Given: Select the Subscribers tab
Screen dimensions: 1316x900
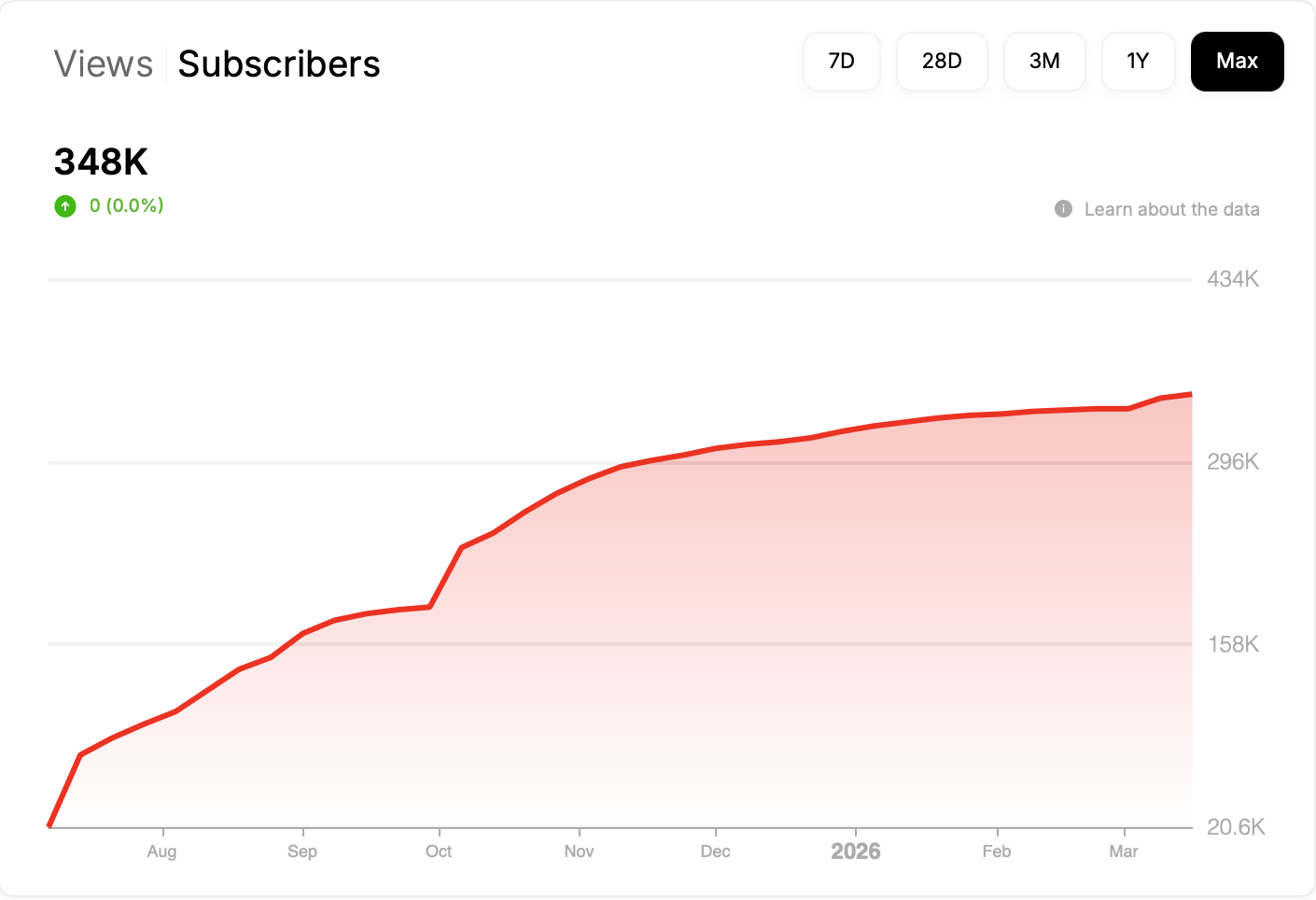Looking at the screenshot, I should click(x=279, y=64).
